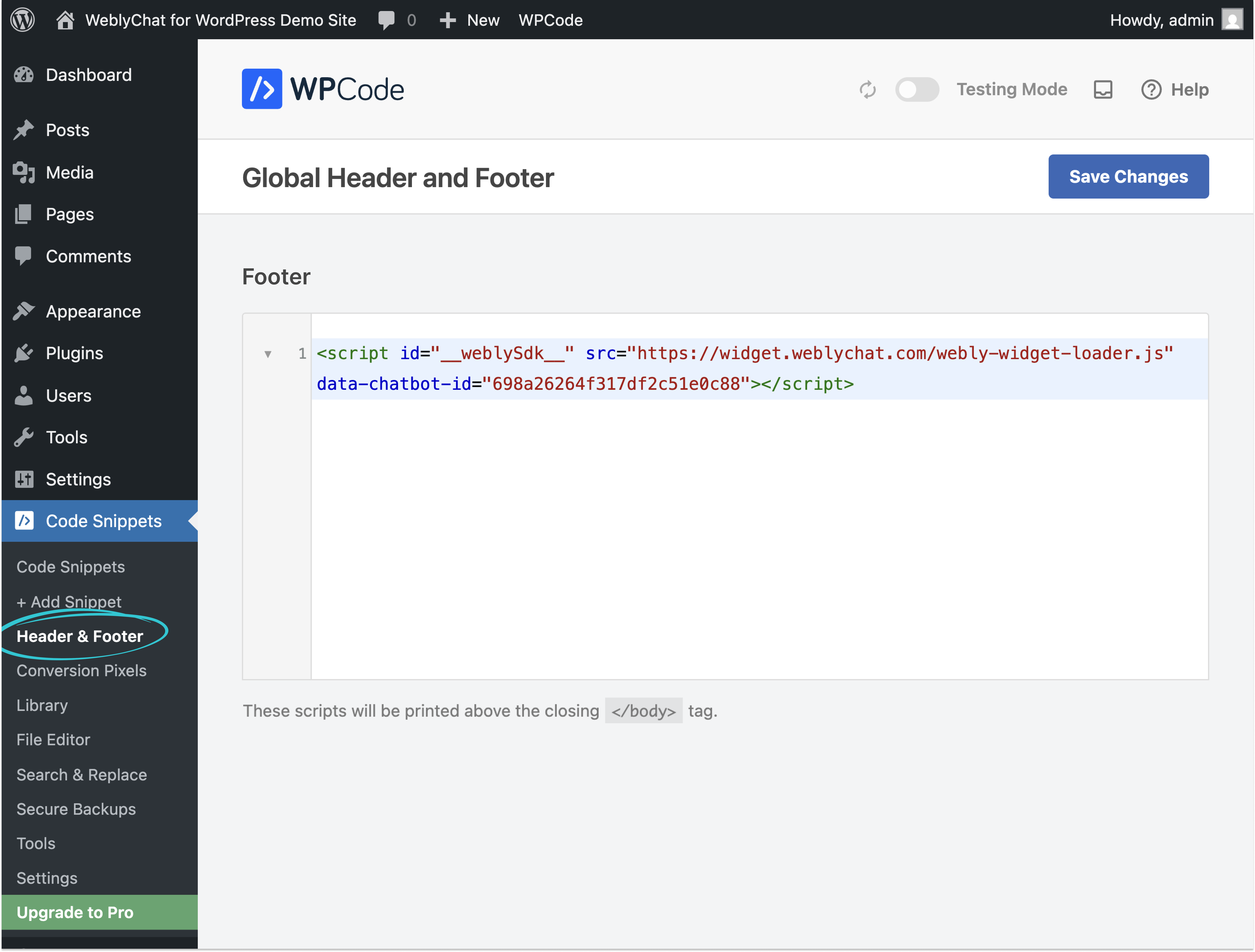Click the Appearance paintbrush icon

click(24, 311)
